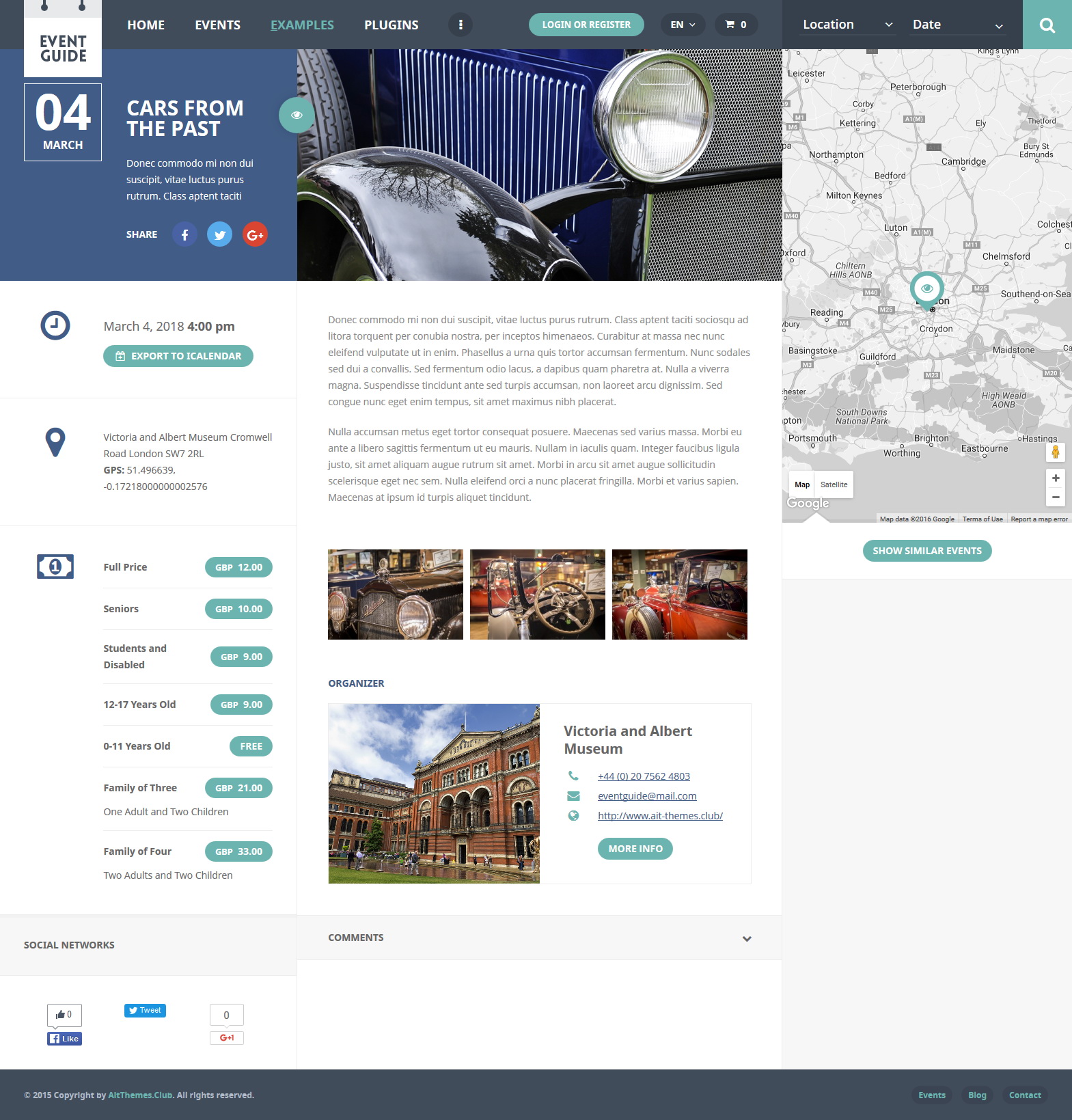Open Contact footer link
The image size is (1072, 1120).
1025,1095
